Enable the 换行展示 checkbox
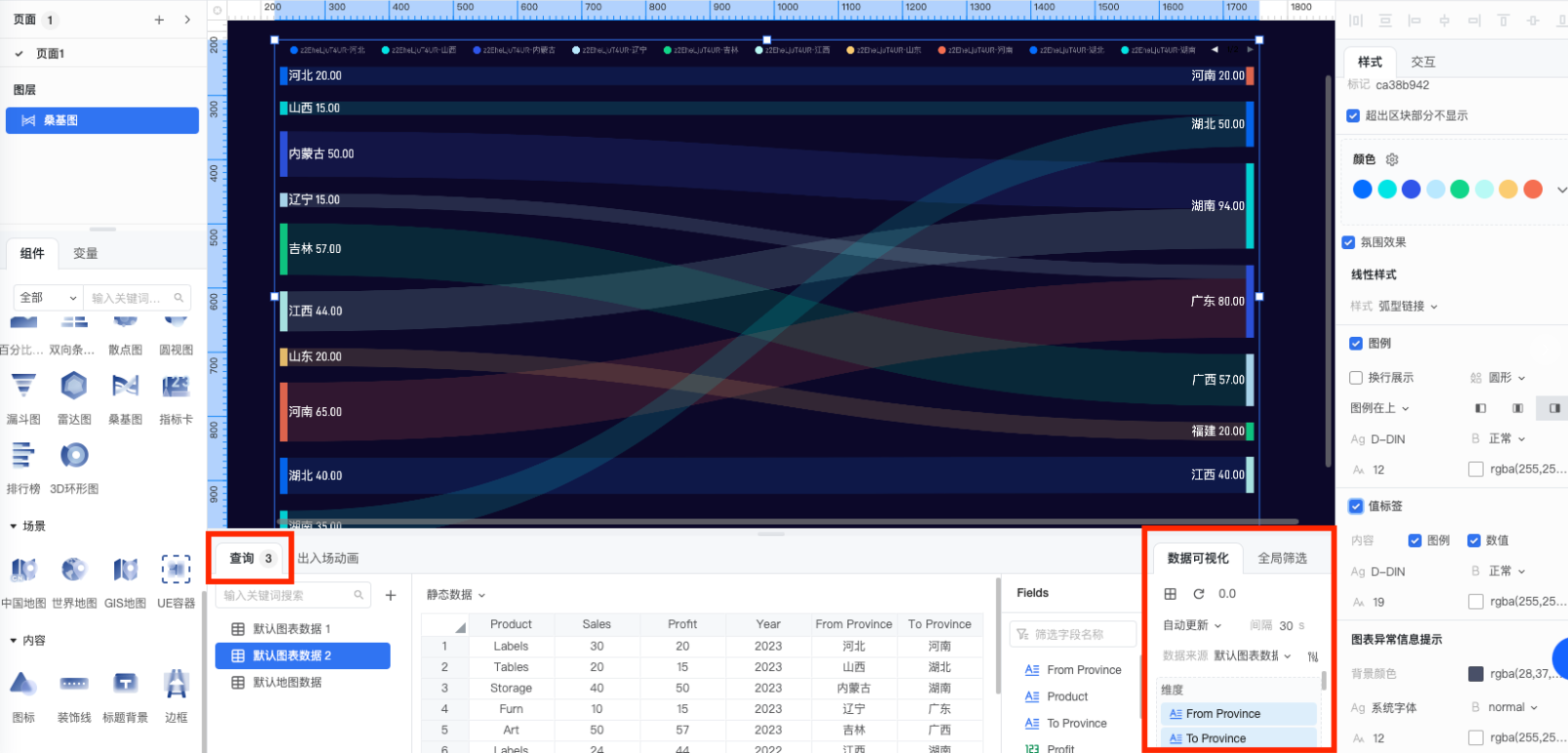 pos(1355,377)
